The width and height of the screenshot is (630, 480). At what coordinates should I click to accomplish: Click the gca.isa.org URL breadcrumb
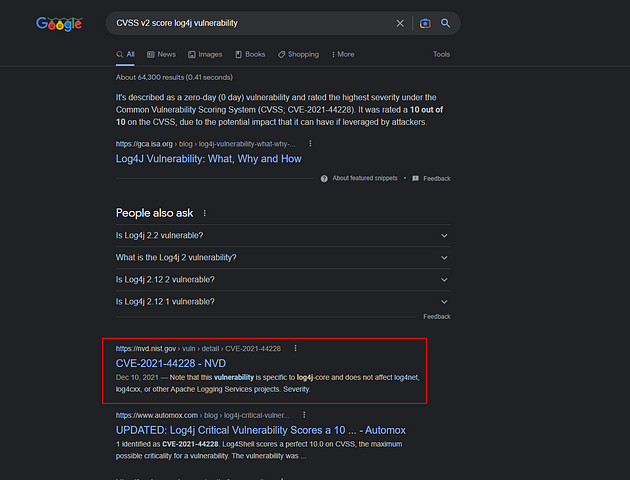pos(206,144)
